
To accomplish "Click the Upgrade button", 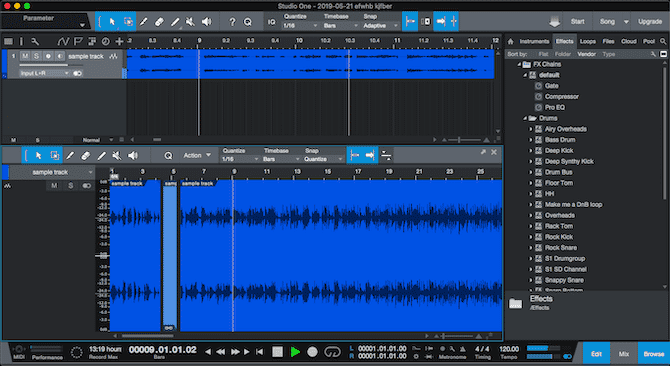I will 650,21.
